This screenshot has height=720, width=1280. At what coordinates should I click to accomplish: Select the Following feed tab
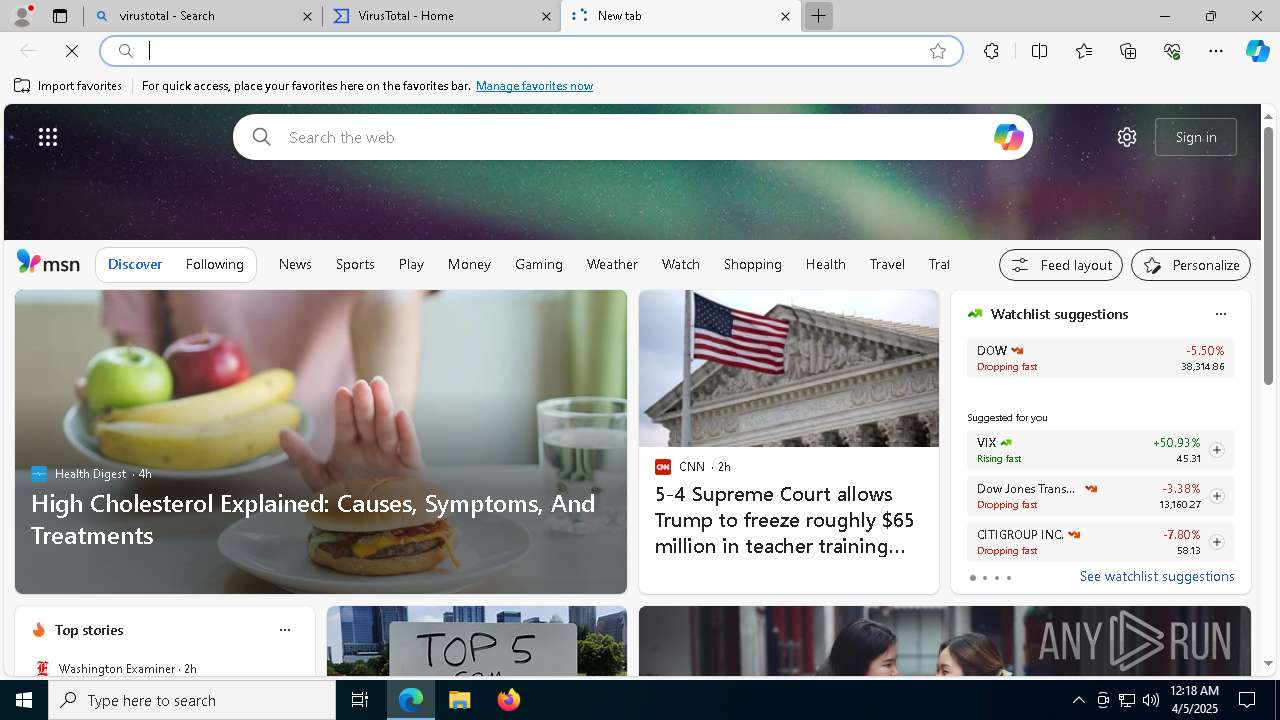[x=214, y=264]
